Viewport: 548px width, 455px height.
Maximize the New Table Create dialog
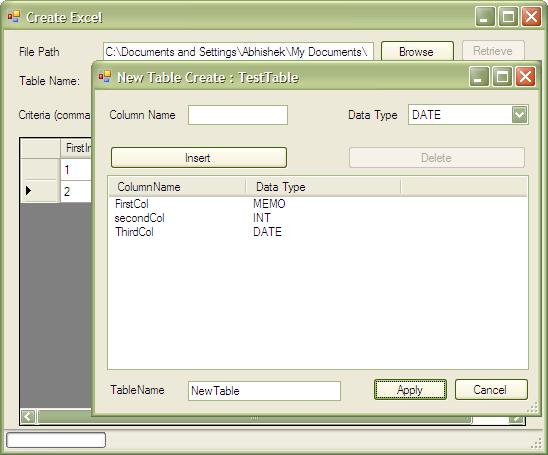coord(503,77)
